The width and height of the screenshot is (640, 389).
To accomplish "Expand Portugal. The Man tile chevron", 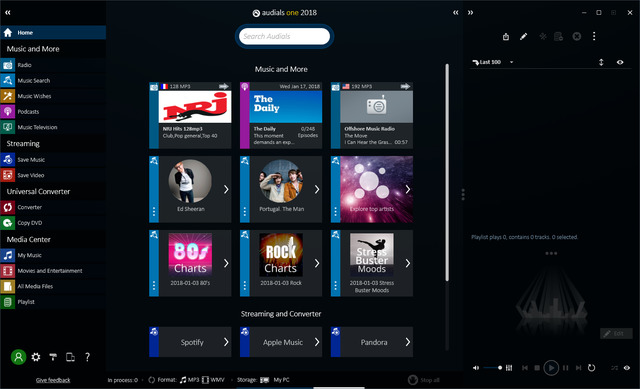I will pyautogui.click(x=317, y=189).
